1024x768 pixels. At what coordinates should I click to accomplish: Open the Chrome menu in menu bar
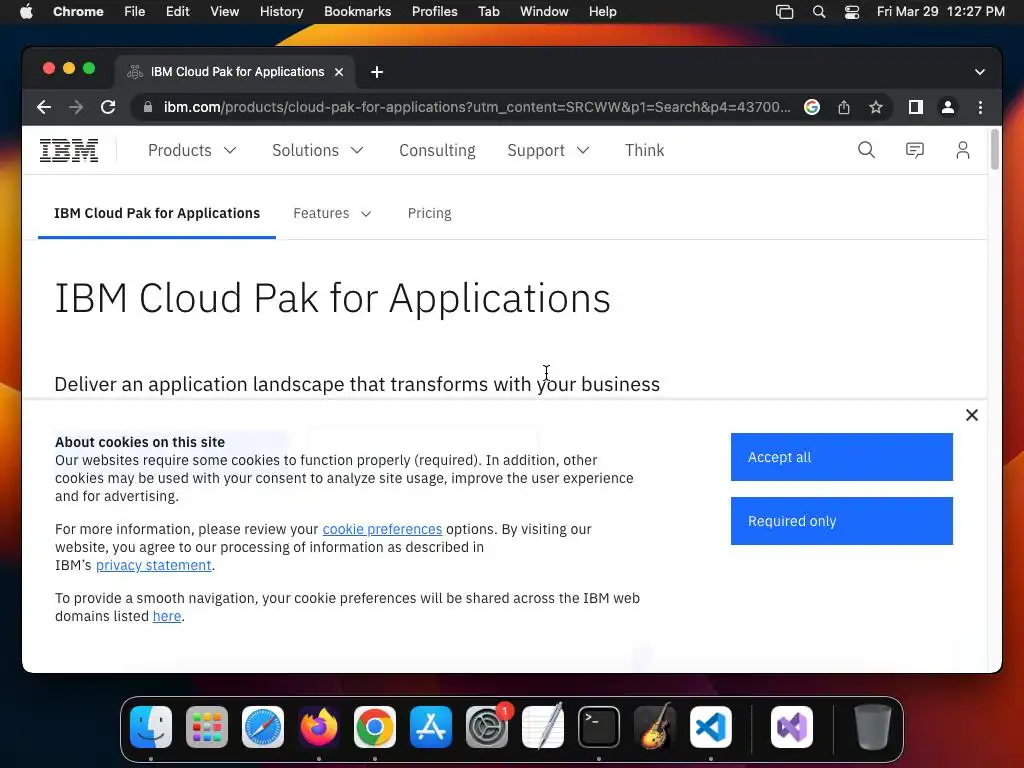78,12
